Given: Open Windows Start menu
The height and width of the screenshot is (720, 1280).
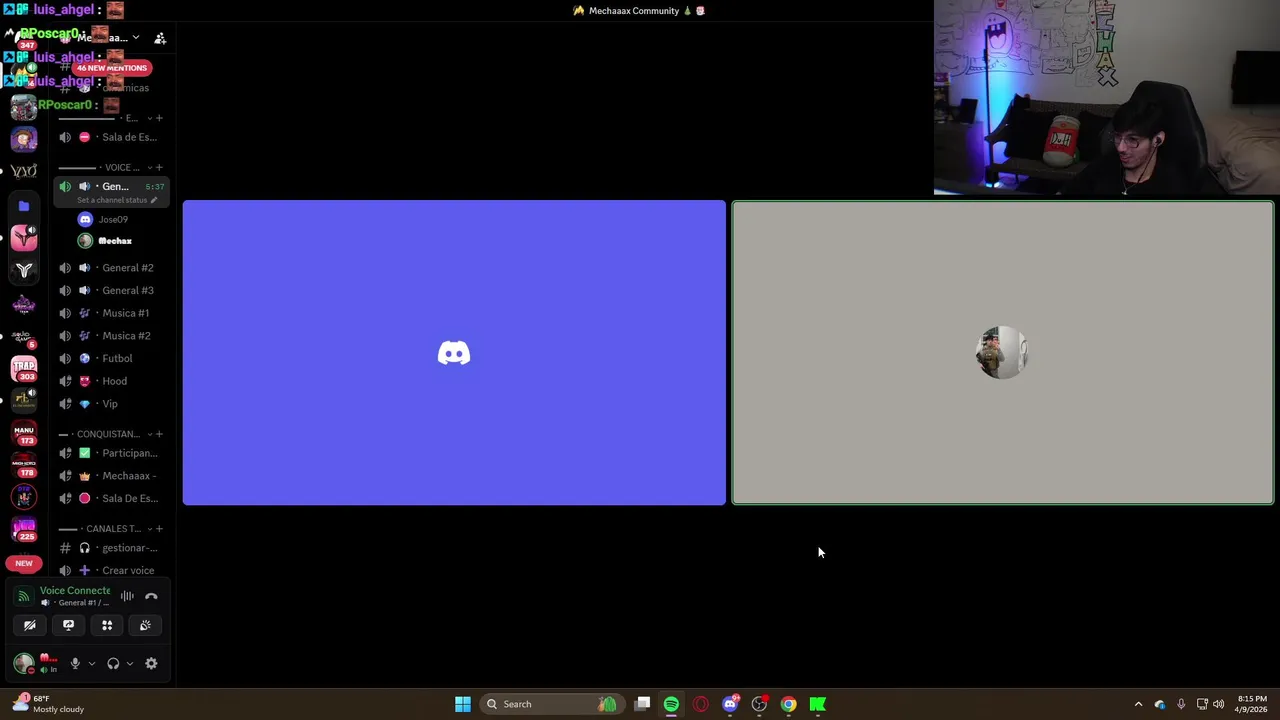Looking at the screenshot, I should [x=463, y=704].
